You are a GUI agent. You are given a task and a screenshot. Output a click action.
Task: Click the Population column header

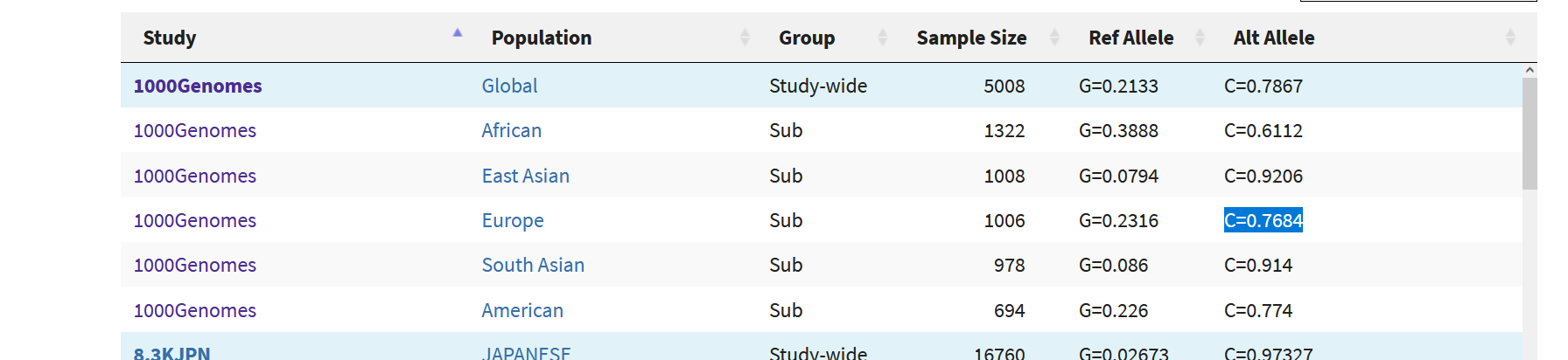pos(612,38)
